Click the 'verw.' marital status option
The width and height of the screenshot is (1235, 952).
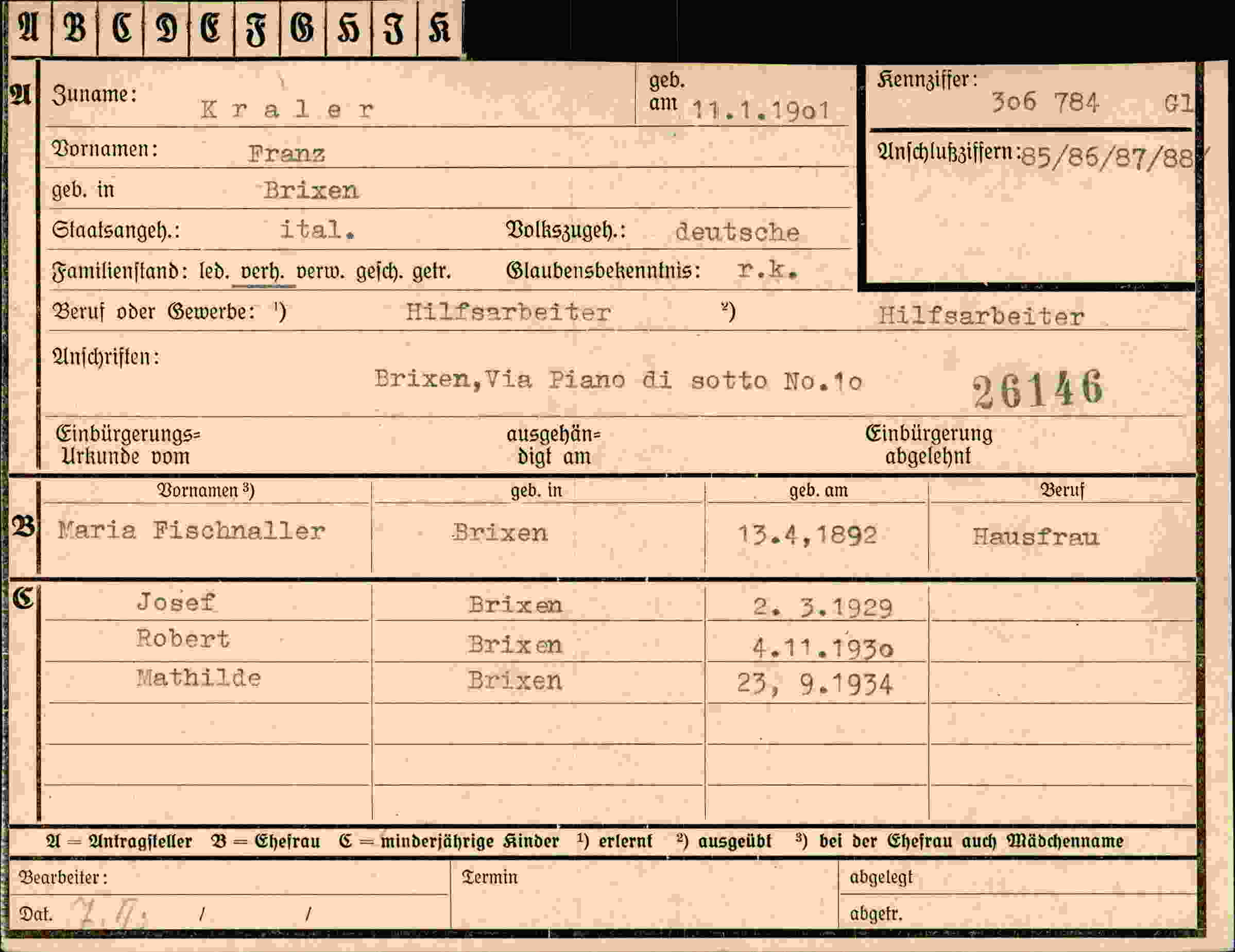320,272
